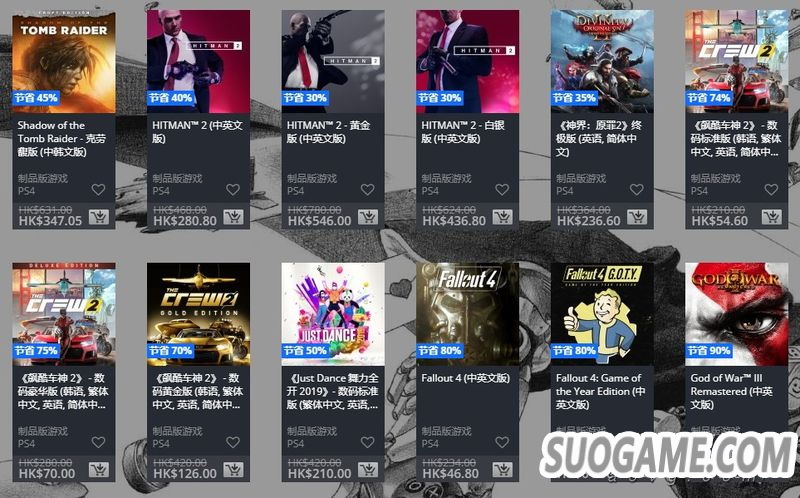The image size is (800, 498).
Task: Favorite Just Dance 2019 with heart icon
Action: pyautogui.click(x=367, y=442)
